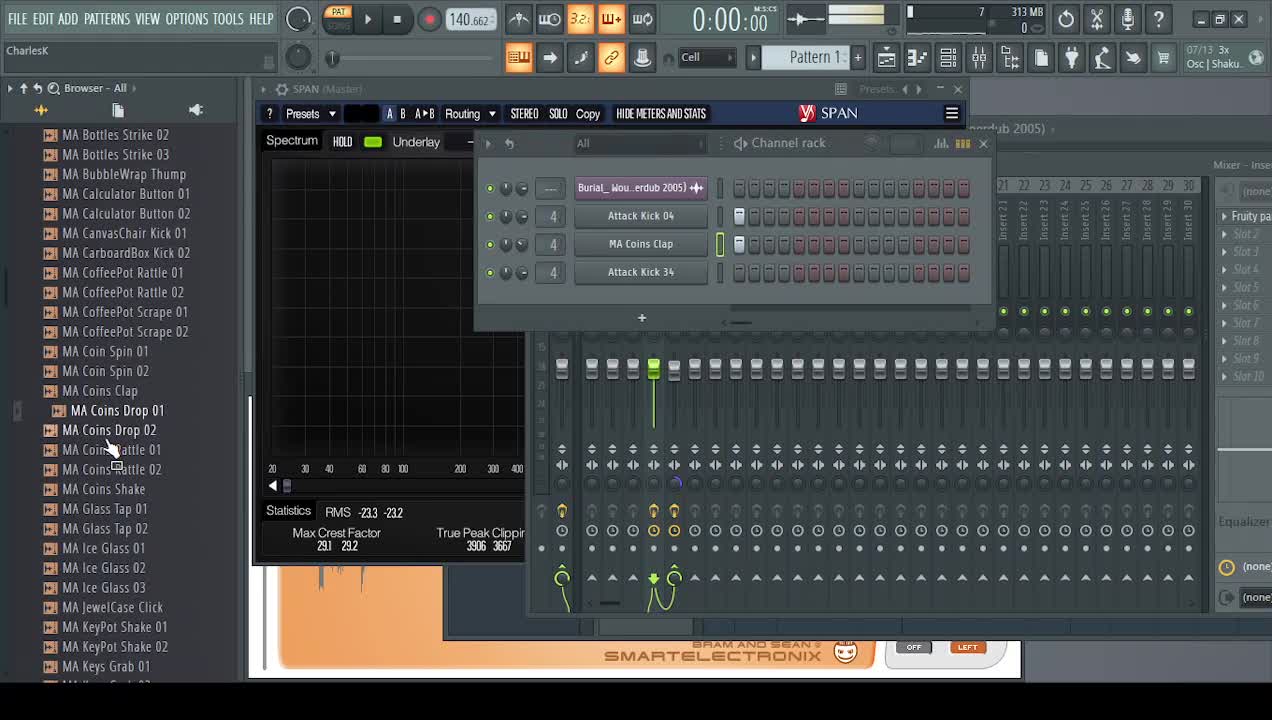
Task: Click the graph editor icon in Channel rack
Action: 941,144
